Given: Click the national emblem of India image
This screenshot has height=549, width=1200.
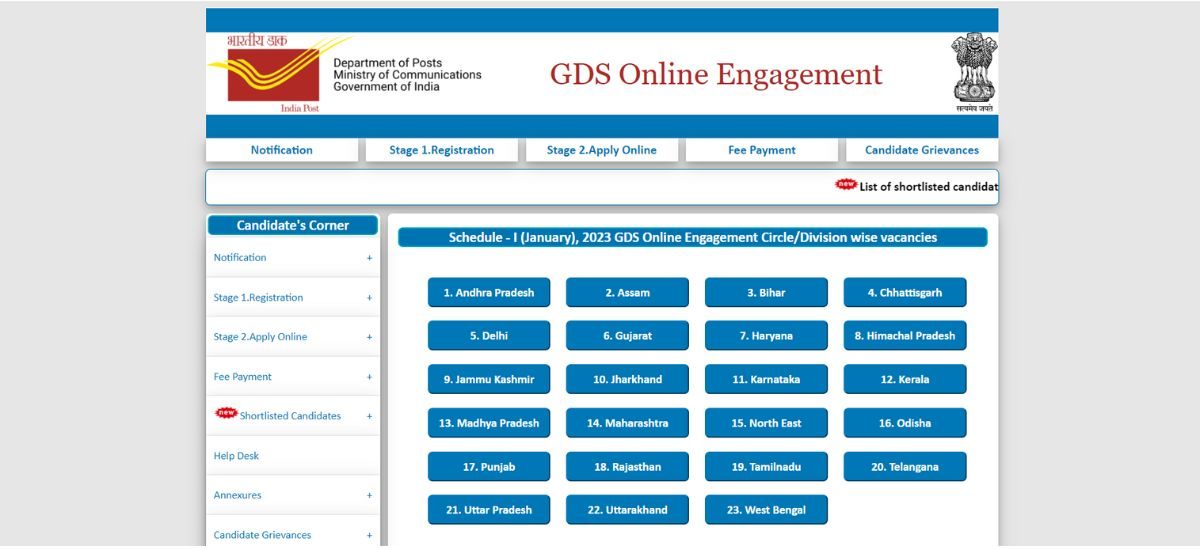Looking at the screenshot, I should (973, 71).
